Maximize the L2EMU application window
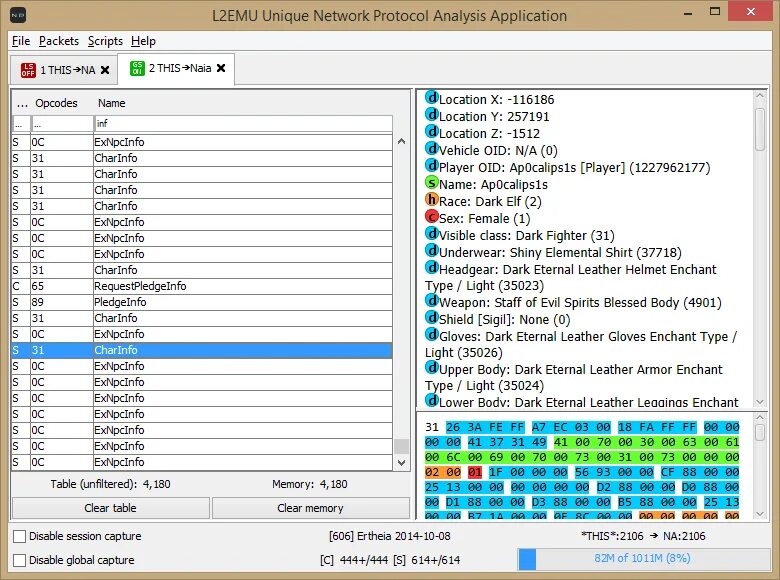 (x=715, y=11)
